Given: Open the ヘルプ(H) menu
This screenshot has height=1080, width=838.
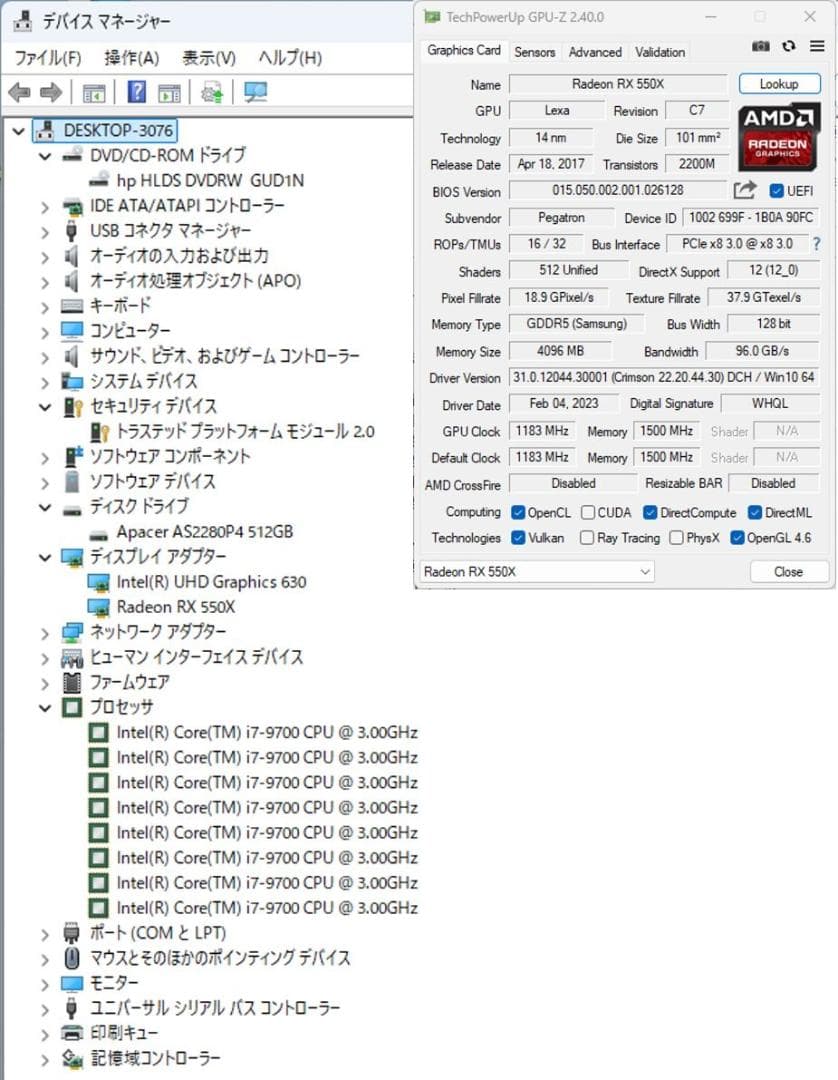Looking at the screenshot, I should (x=290, y=58).
